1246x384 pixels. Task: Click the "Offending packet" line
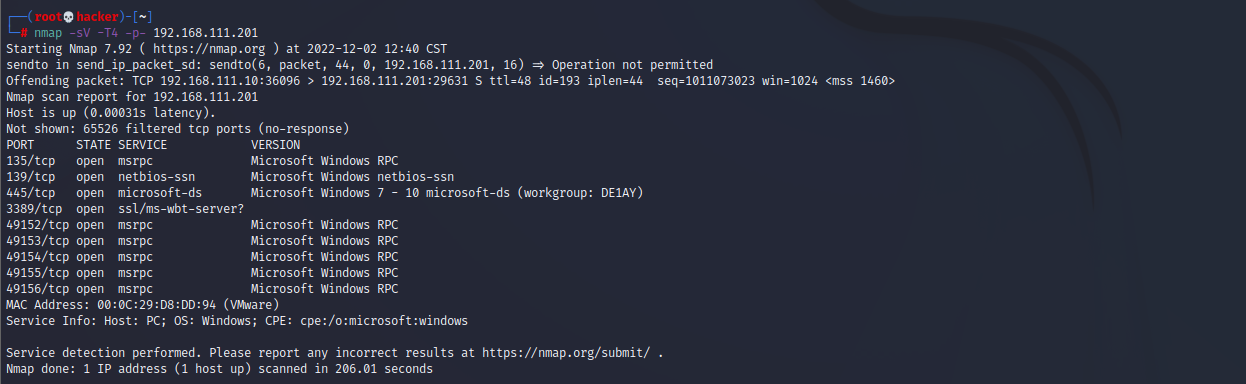(x=450, y=80)
